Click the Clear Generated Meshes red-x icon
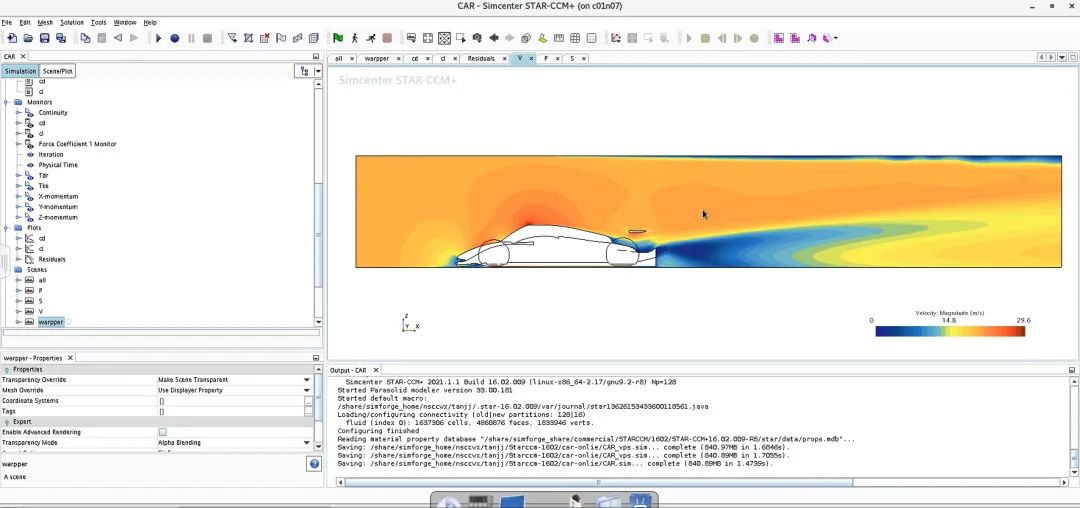This screenshot has height=508, width=1080. [264, 38]
